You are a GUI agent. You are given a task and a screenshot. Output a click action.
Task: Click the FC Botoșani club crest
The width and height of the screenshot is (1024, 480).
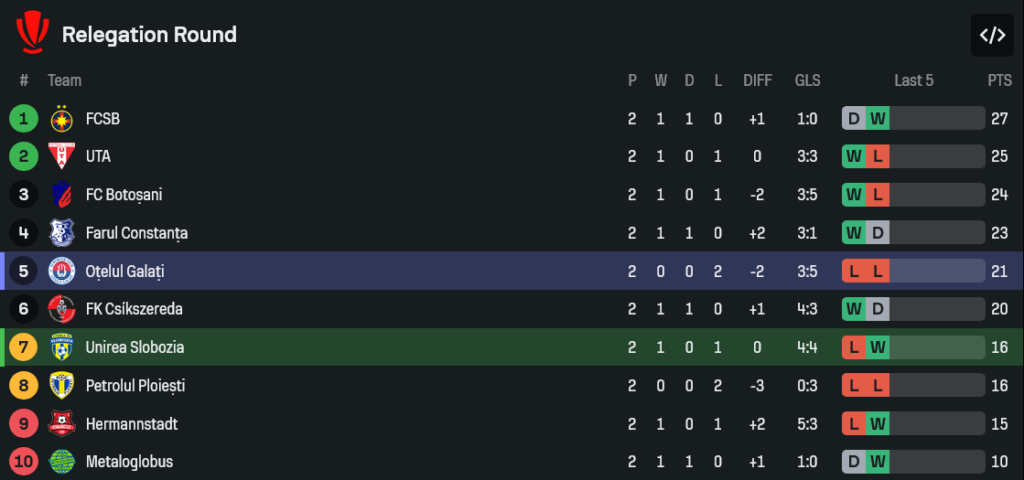[x=62, y=195]
